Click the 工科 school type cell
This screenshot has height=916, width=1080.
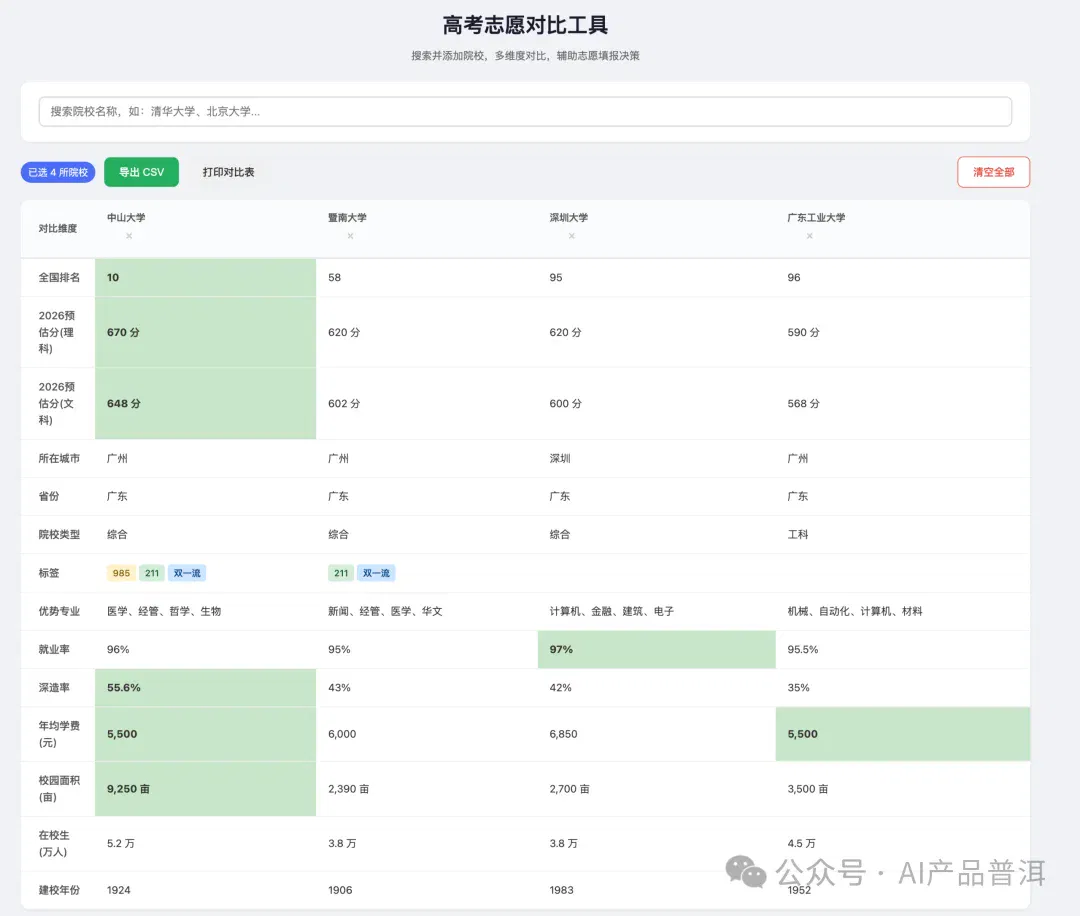[x=902, y=534]
